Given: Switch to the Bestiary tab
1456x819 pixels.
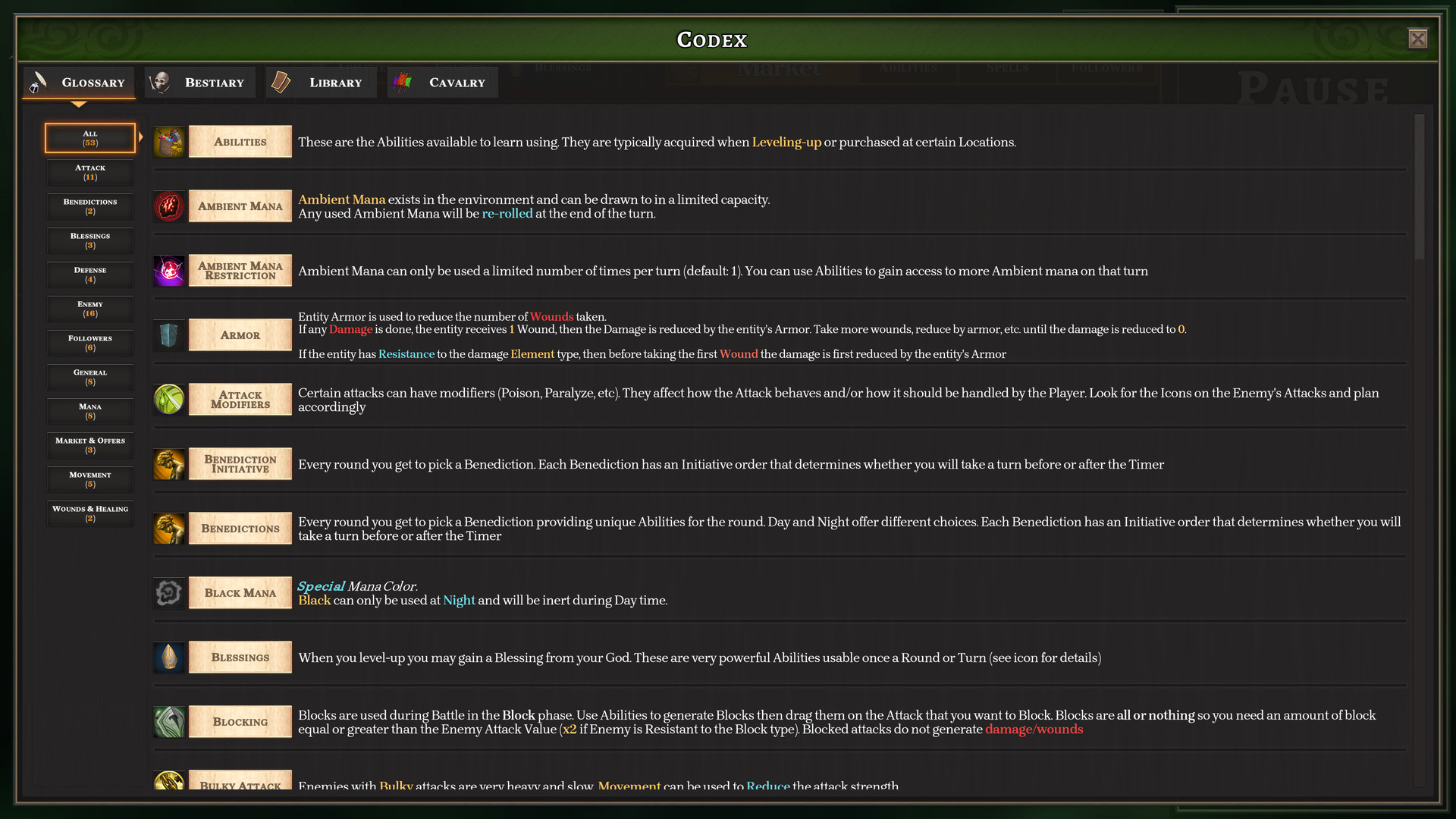Looking at the screenshot, I should click(x=199, y=83).
